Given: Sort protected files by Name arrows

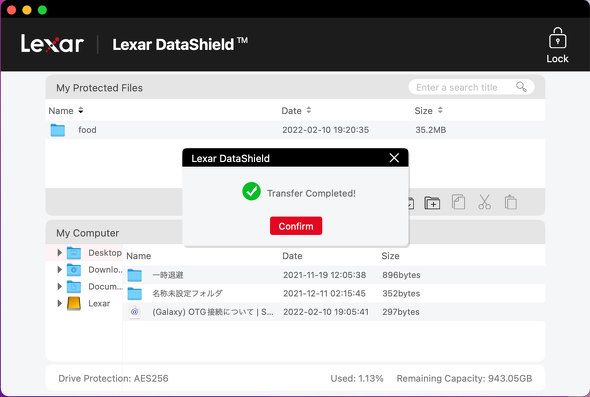Looking at the screenshot, I should pyautogui.click(x=81, y=110).
